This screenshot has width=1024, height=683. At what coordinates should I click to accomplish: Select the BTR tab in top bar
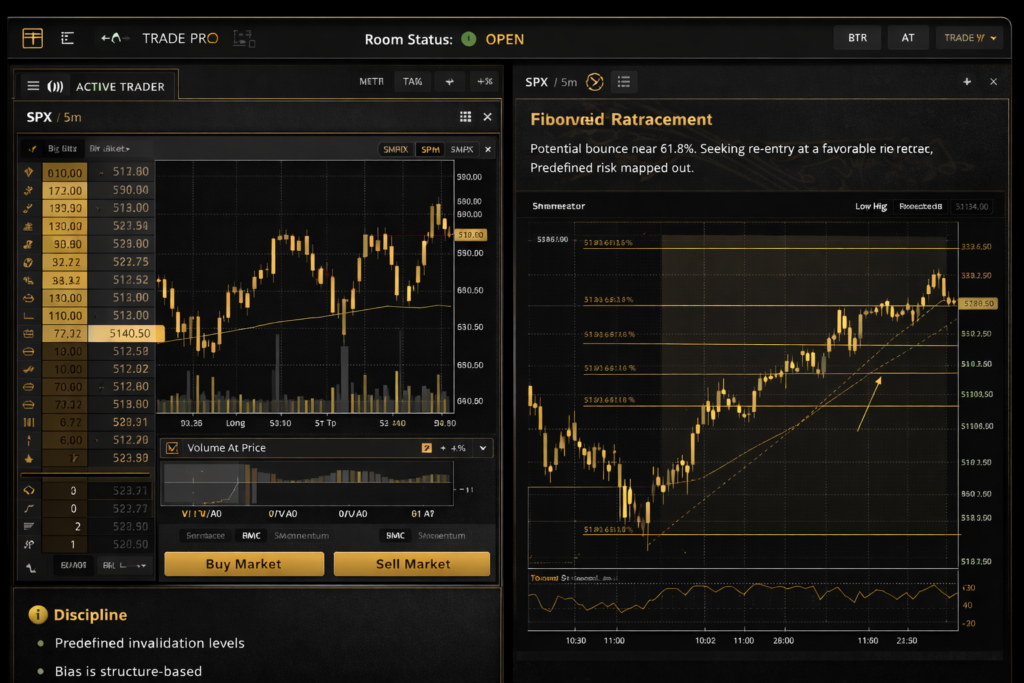coord(857,38)
